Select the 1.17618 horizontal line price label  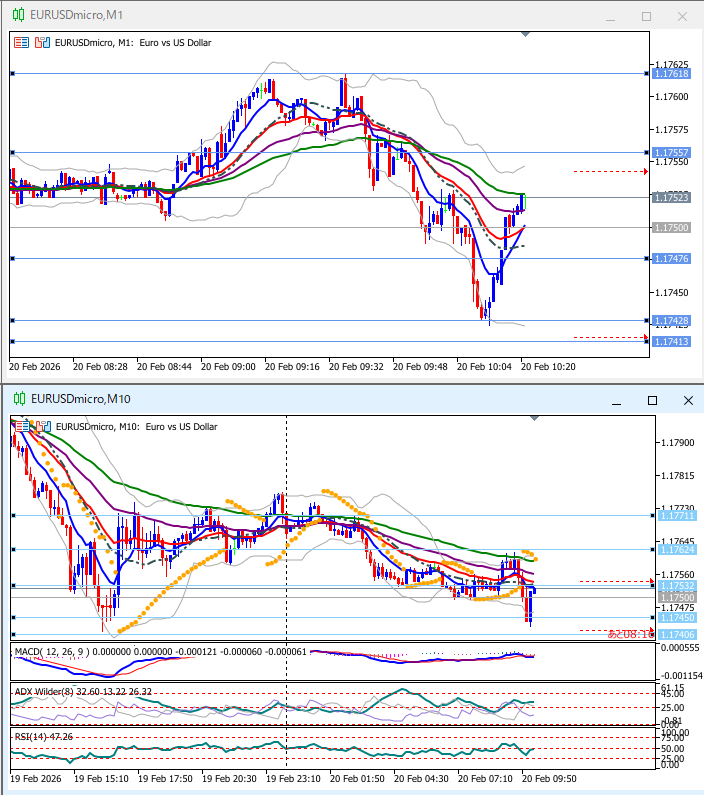(670, 74)
